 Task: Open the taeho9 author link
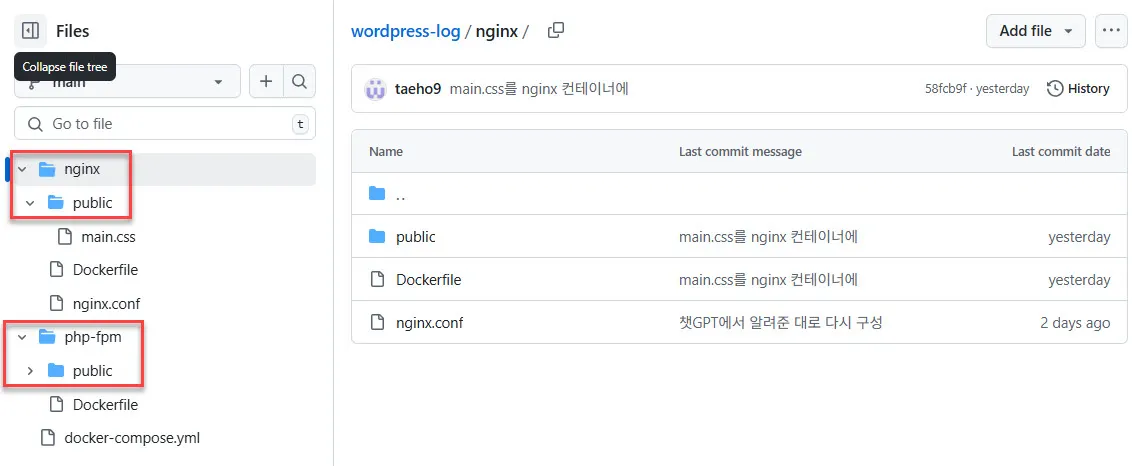coord(418,89)
